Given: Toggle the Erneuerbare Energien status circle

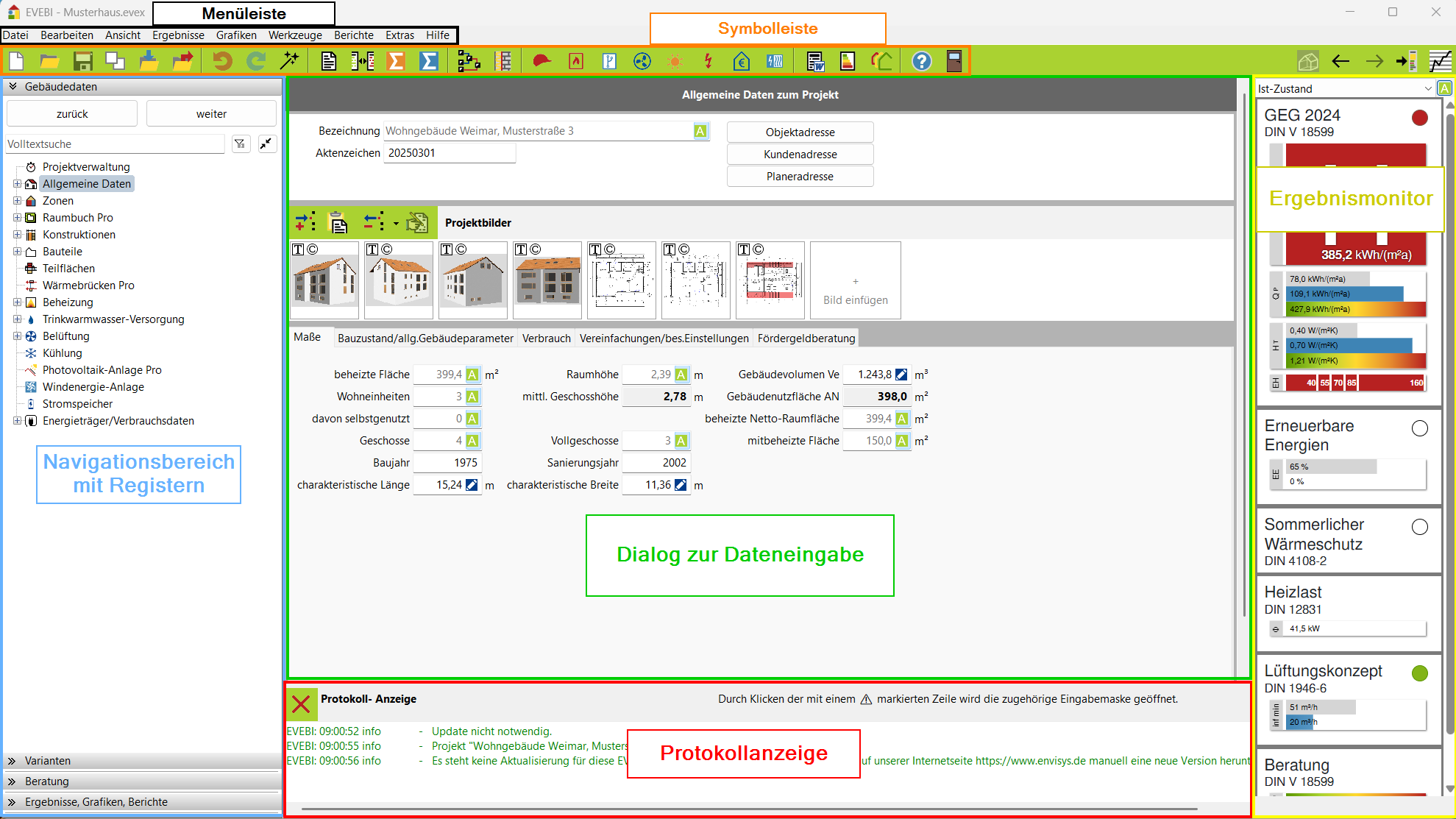Looking at the screenshot, I should (x=1419, y=428).
